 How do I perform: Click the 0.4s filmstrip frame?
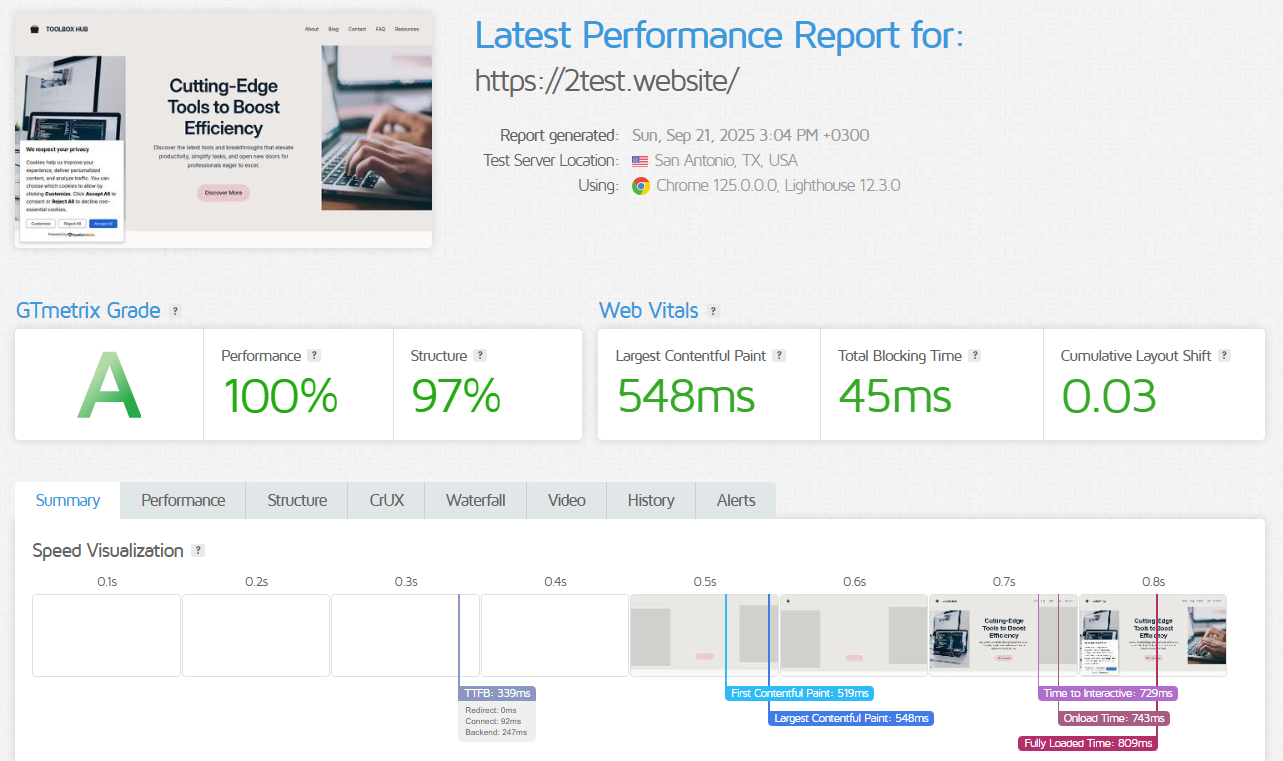click(x=555, y=636)
